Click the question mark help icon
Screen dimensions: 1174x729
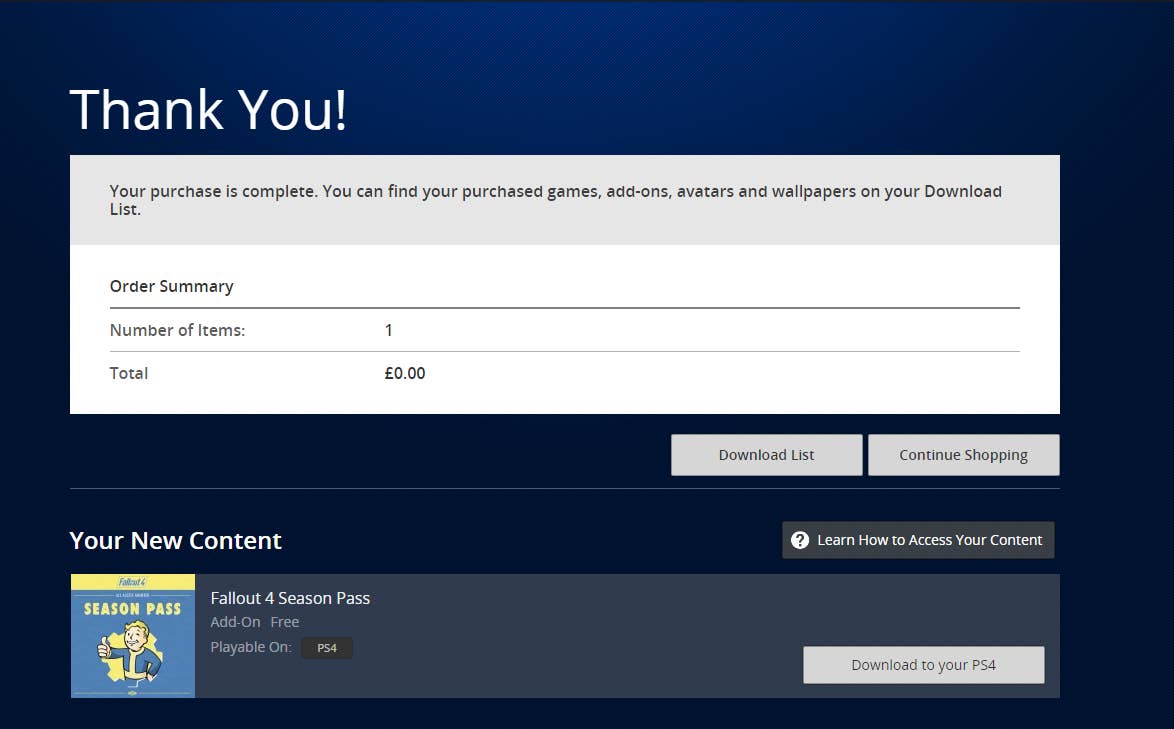[x=800, y=539]
